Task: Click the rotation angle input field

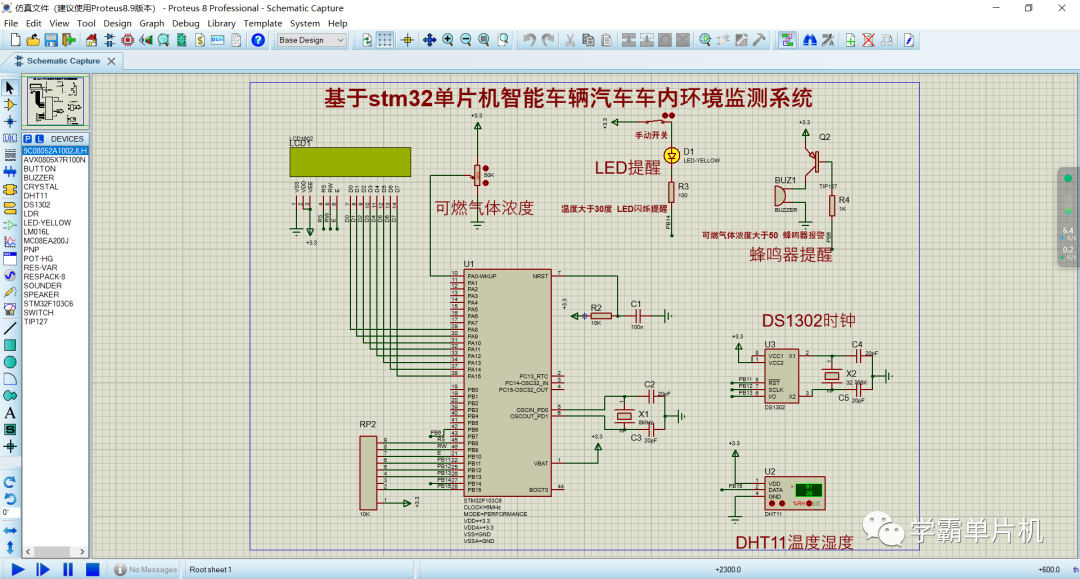Action: pos(10,514)
